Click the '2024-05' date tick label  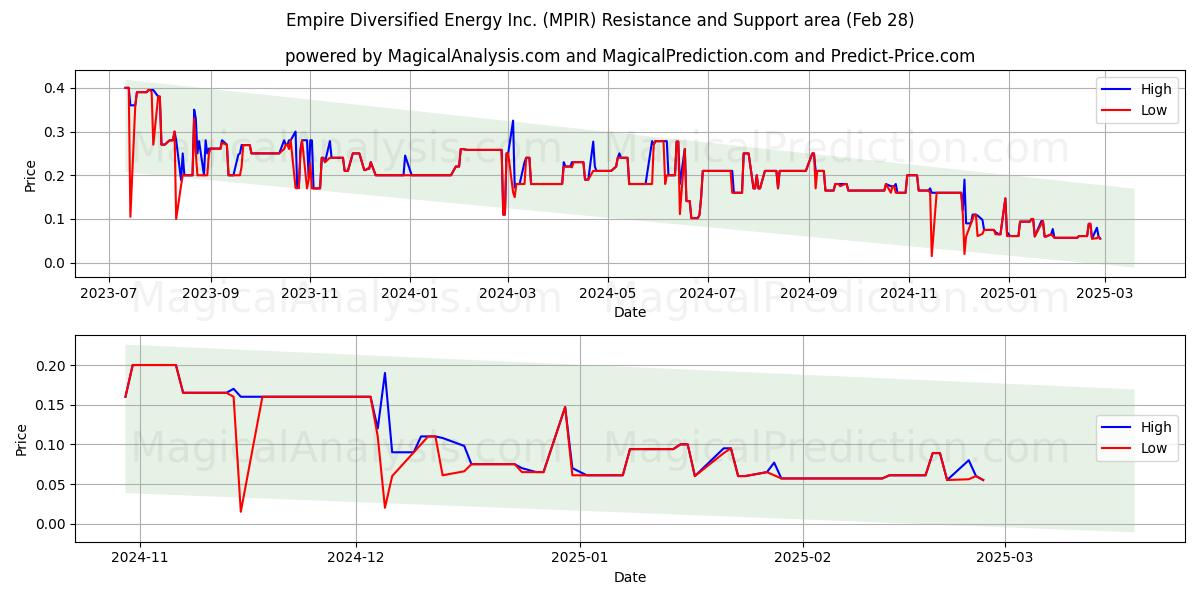609,295
